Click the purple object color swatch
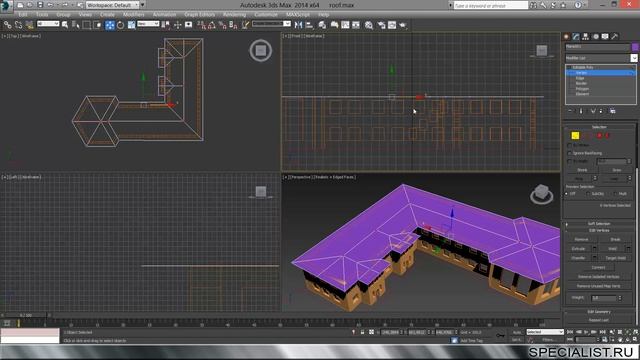This screenshot has width=640, height=360. 635,47
